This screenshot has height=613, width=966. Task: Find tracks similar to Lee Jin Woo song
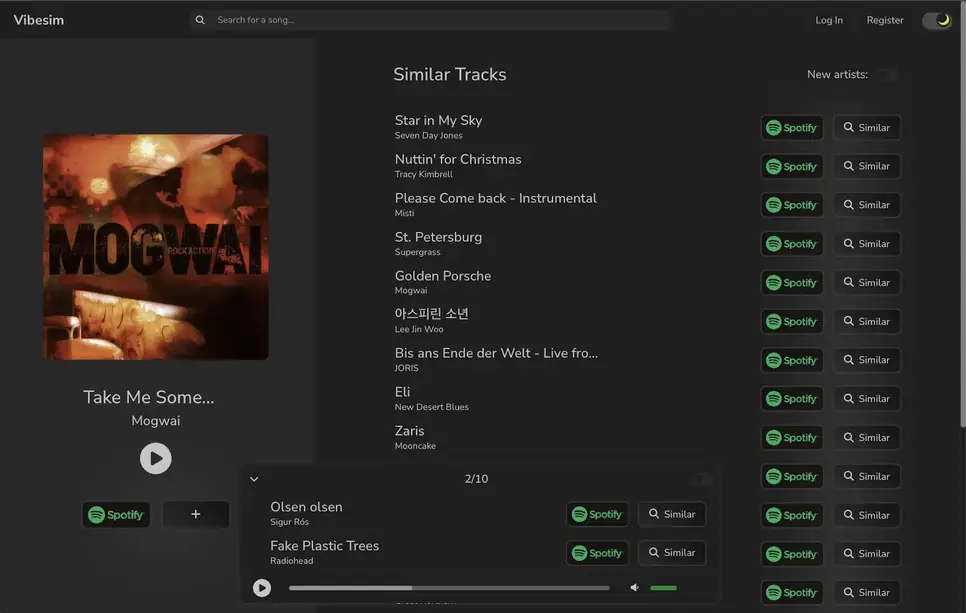pos(867,322)
